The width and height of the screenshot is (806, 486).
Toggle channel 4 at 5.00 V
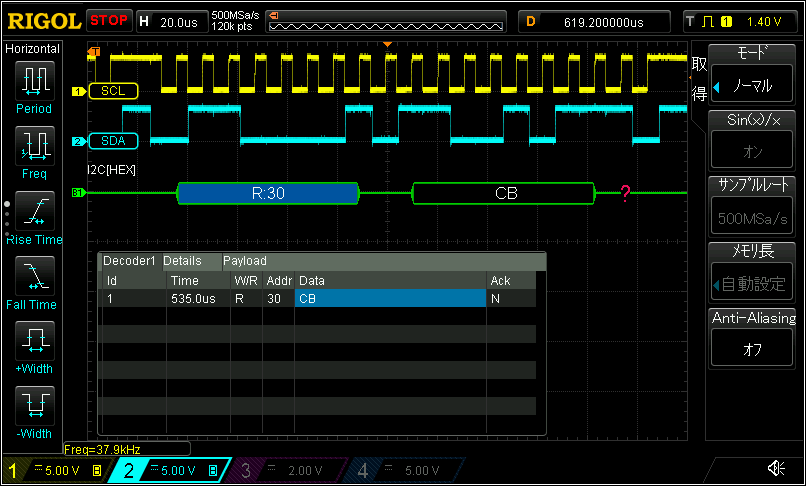404,470
